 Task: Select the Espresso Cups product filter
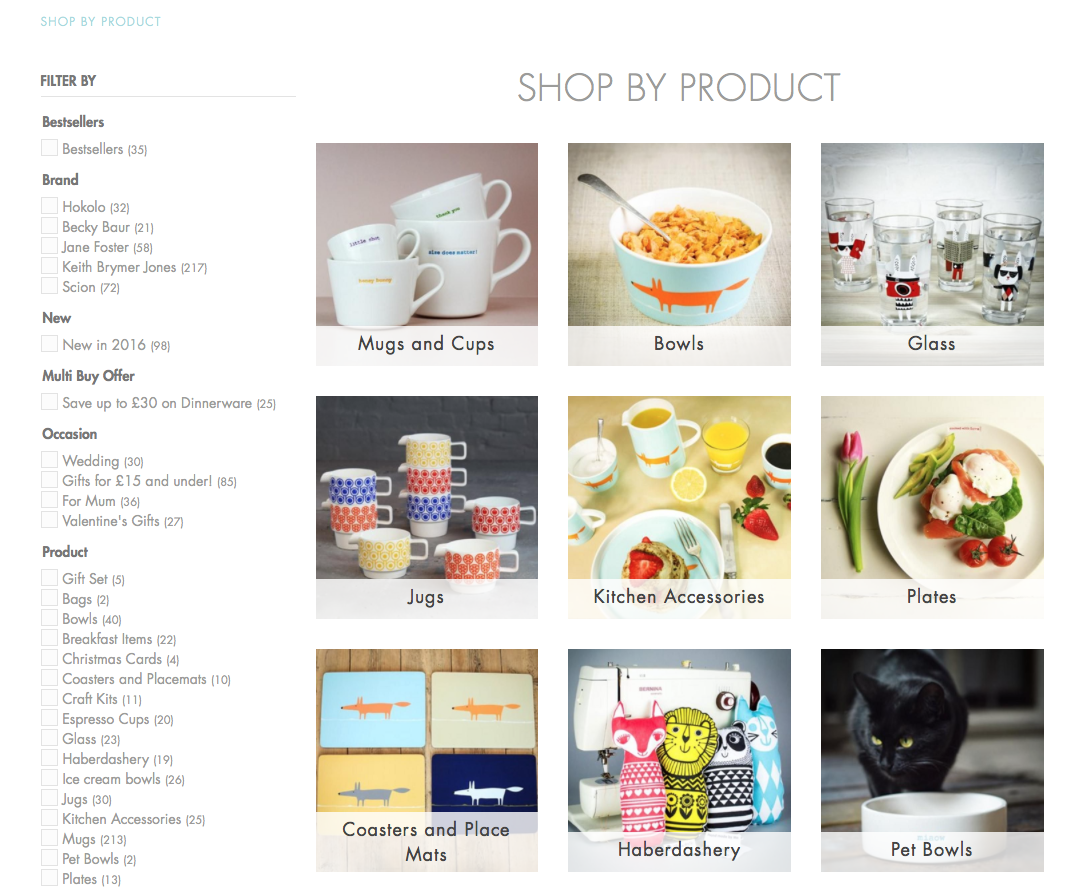49,717
